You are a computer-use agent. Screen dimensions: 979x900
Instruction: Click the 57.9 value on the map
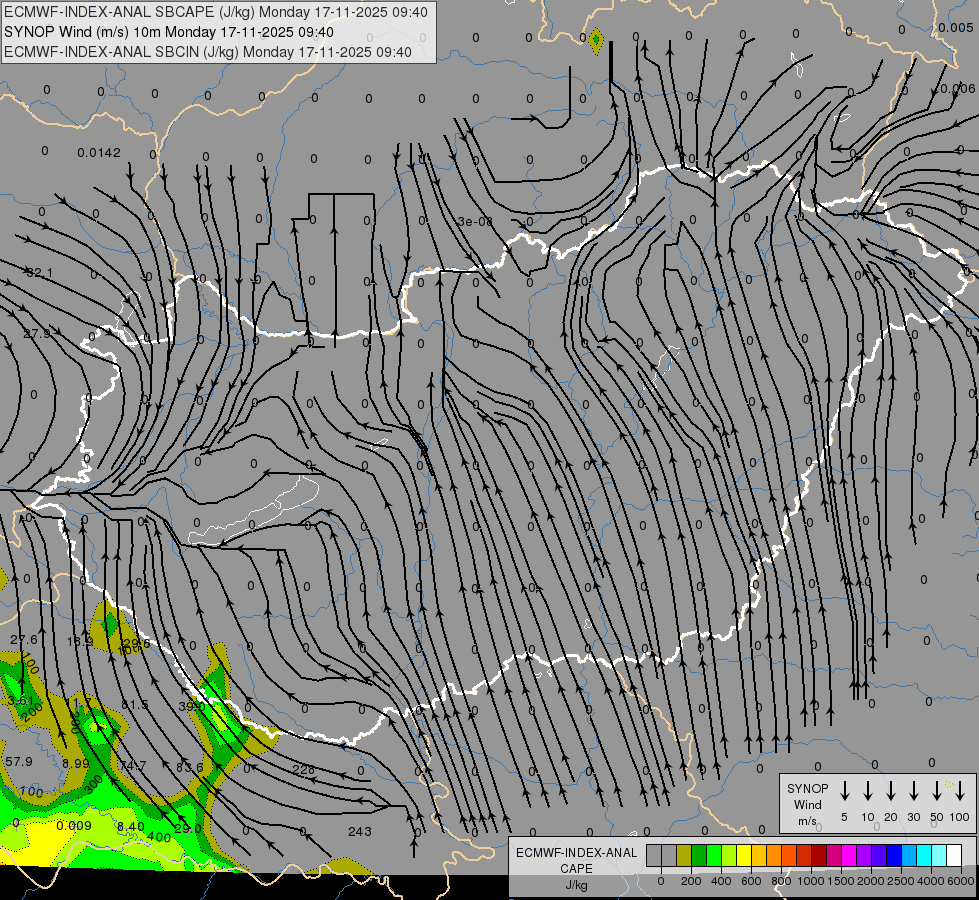coord(19,762)
